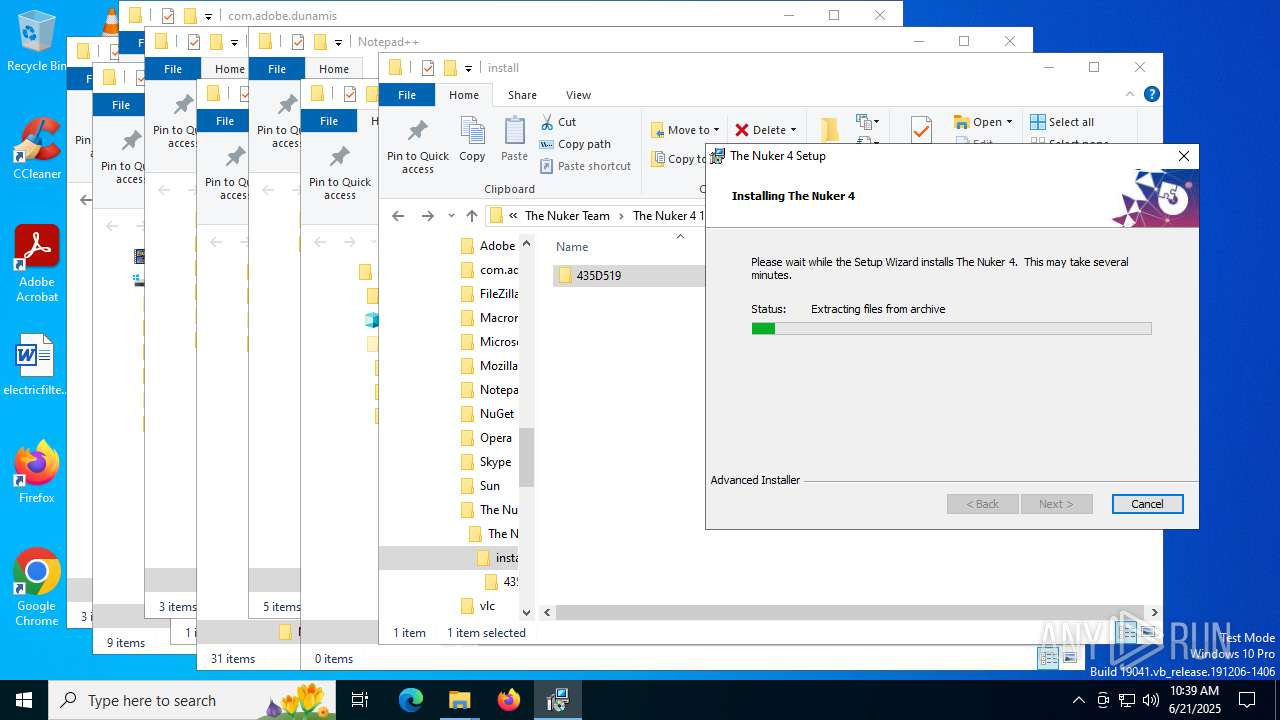The image size is (1280, 720).
Task: Open Firefox from taskbar
Action: [x=508, y=700]
